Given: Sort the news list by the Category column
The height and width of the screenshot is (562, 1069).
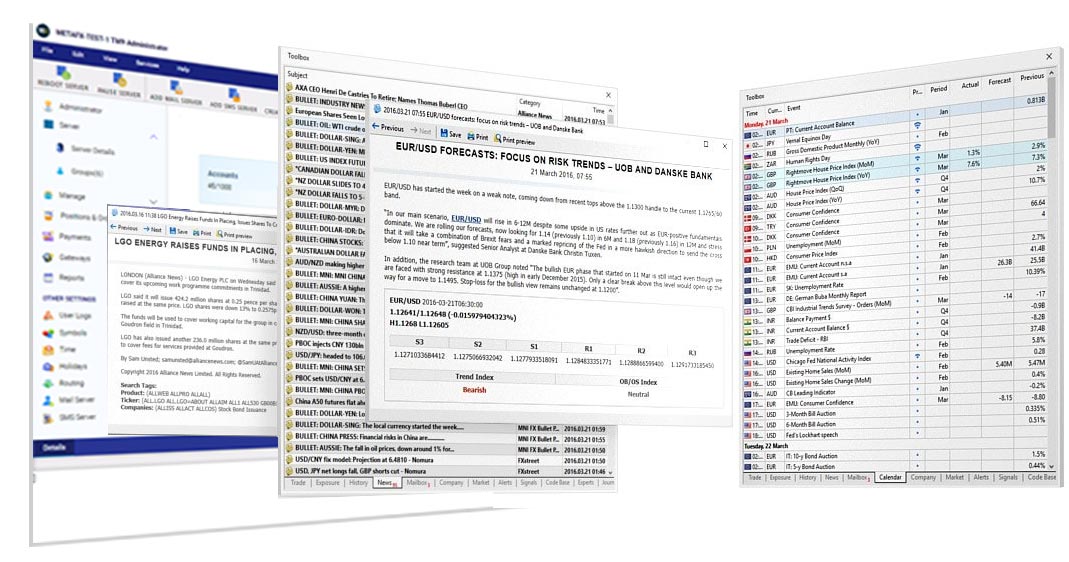Looking at the screenshot, I should 530,102.
